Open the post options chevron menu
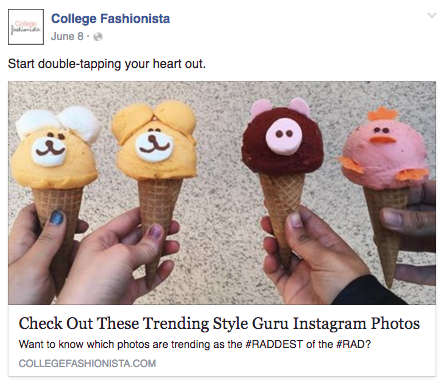 (x=432, y=15)
